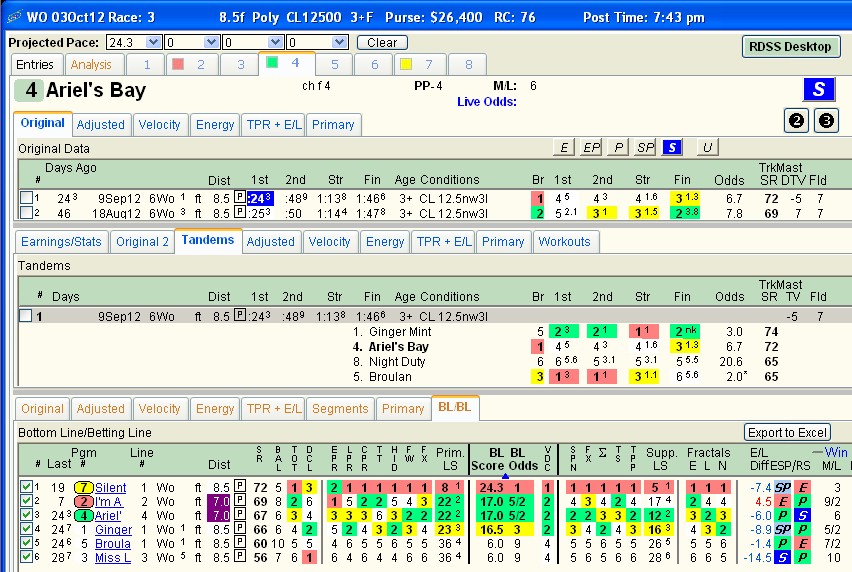852x572 pixels.
Task: Click the black circle 2 icon
Action: (x=796, y=121)
